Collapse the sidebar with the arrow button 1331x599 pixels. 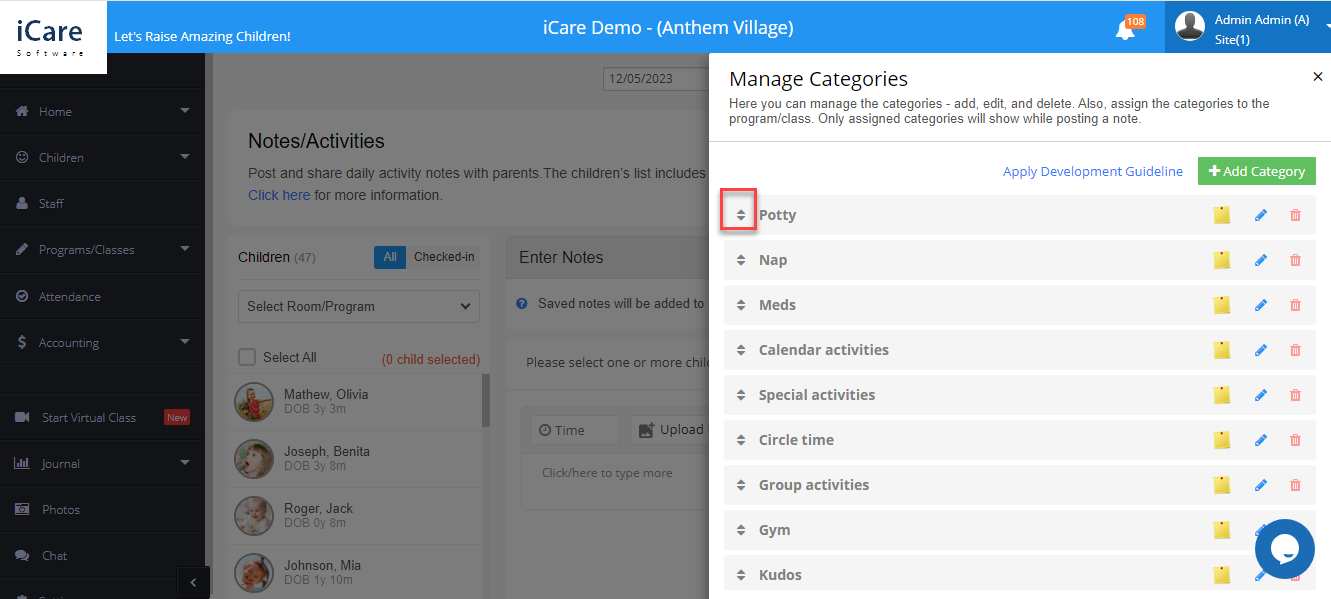(x=193, y=583)
